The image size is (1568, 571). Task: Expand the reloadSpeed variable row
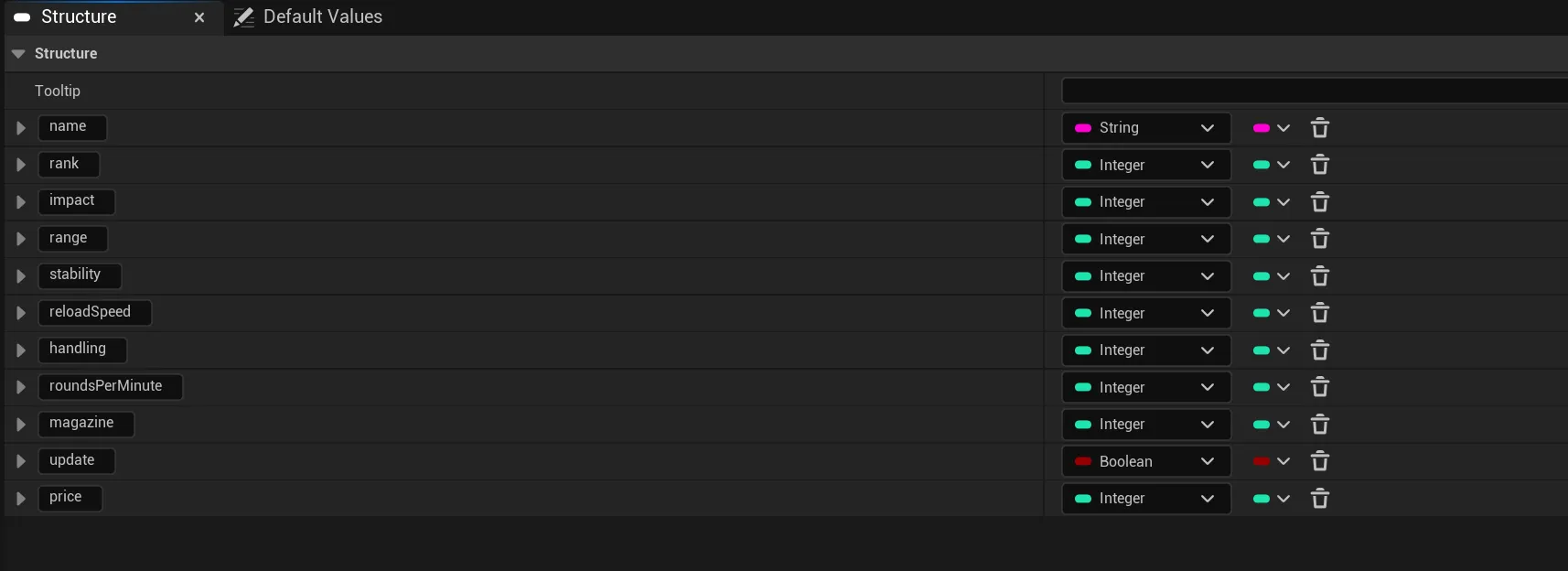click(20, 313)
